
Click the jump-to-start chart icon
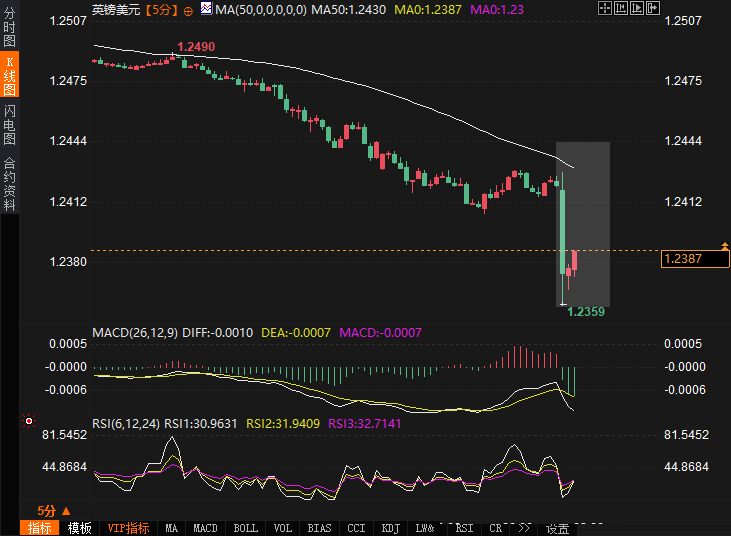621,8
